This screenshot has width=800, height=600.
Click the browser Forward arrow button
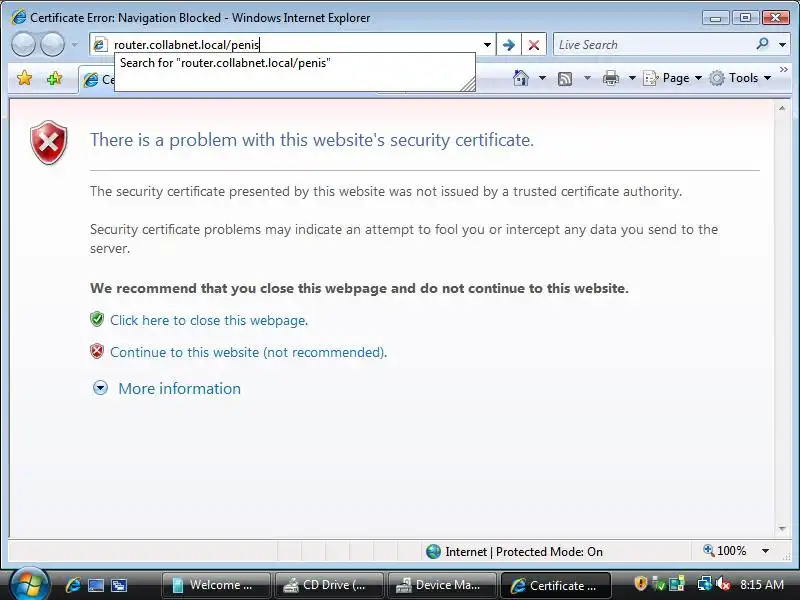coord(52,44)
